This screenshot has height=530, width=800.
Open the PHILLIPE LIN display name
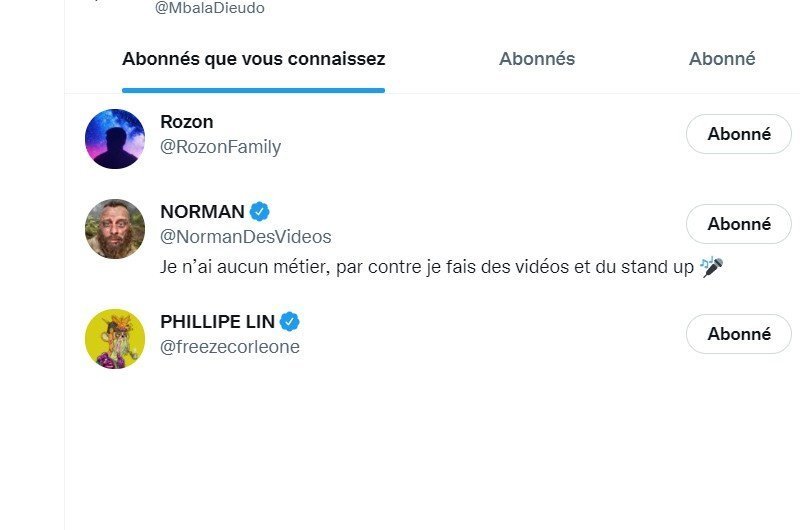(217, 321)
